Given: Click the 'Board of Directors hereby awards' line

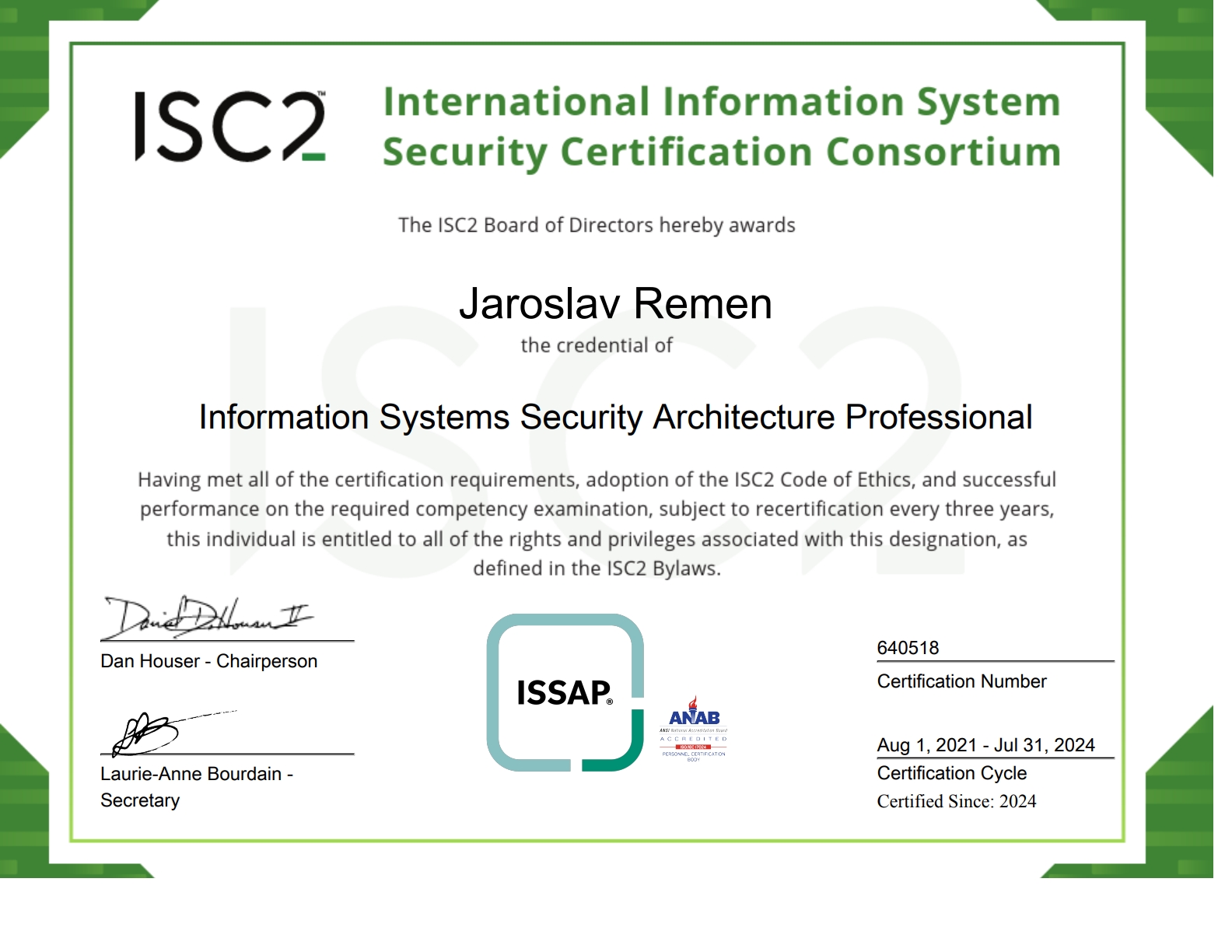Looking at the screenshot, I should pyautogui.click(x=597, y=226).
